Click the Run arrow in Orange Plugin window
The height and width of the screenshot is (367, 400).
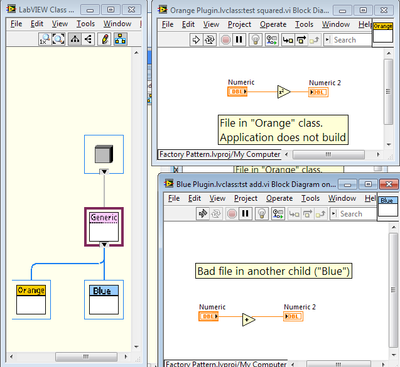[x=196, y=40]
